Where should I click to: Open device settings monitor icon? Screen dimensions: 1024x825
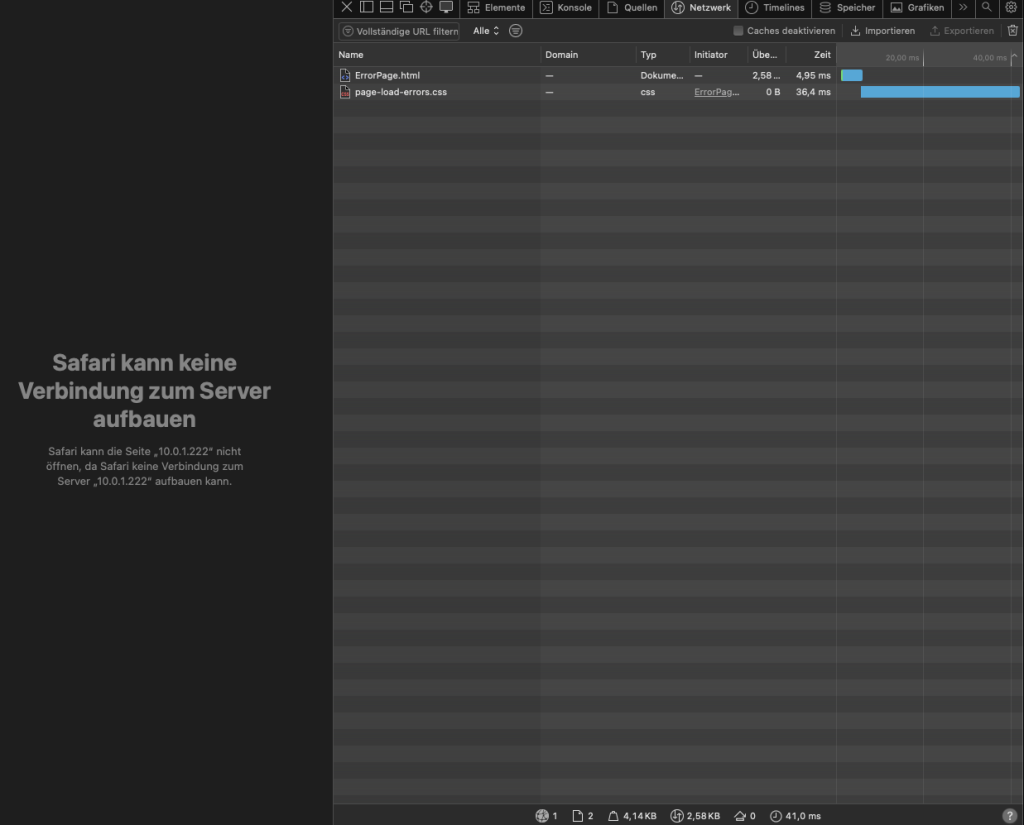click(446, 7)
